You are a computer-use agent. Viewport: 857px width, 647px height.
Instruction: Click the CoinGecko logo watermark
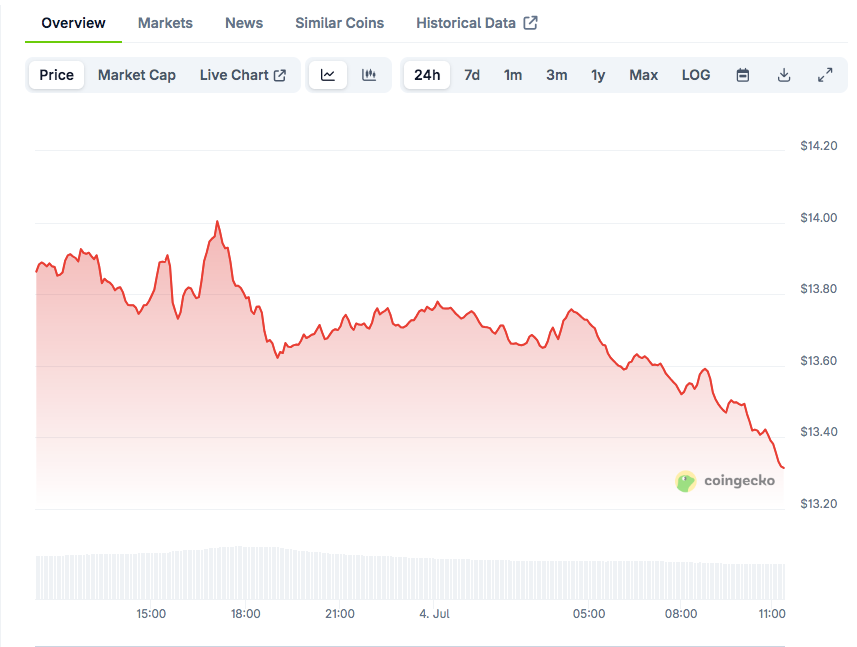pos(726,481)
